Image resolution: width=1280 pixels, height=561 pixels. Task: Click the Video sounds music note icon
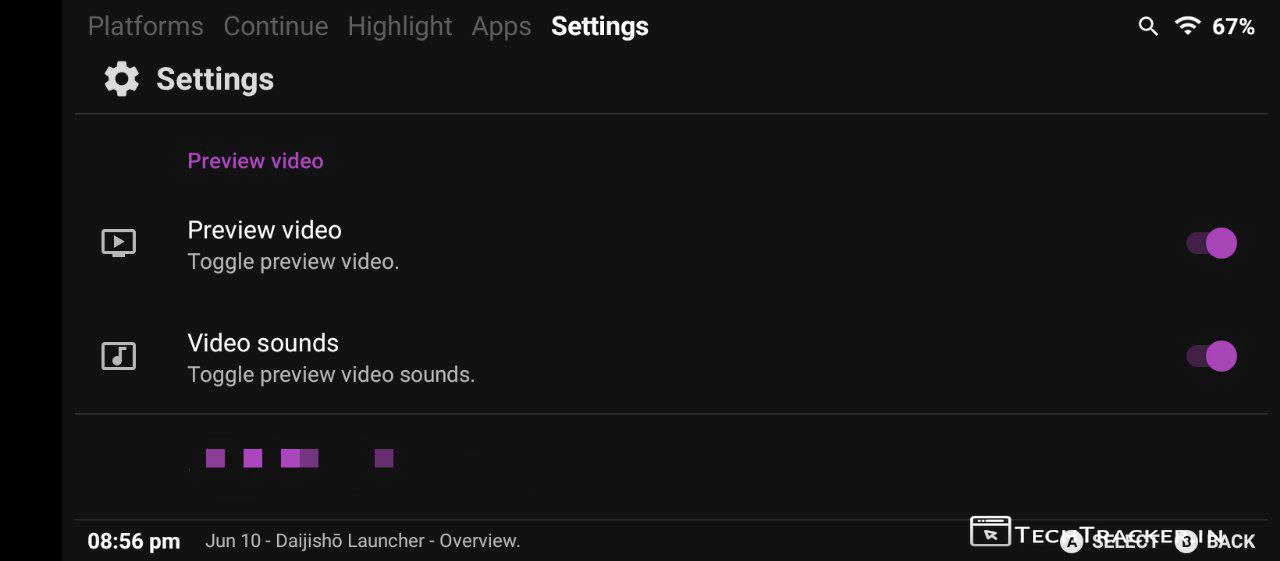click(x=119, y=356)
